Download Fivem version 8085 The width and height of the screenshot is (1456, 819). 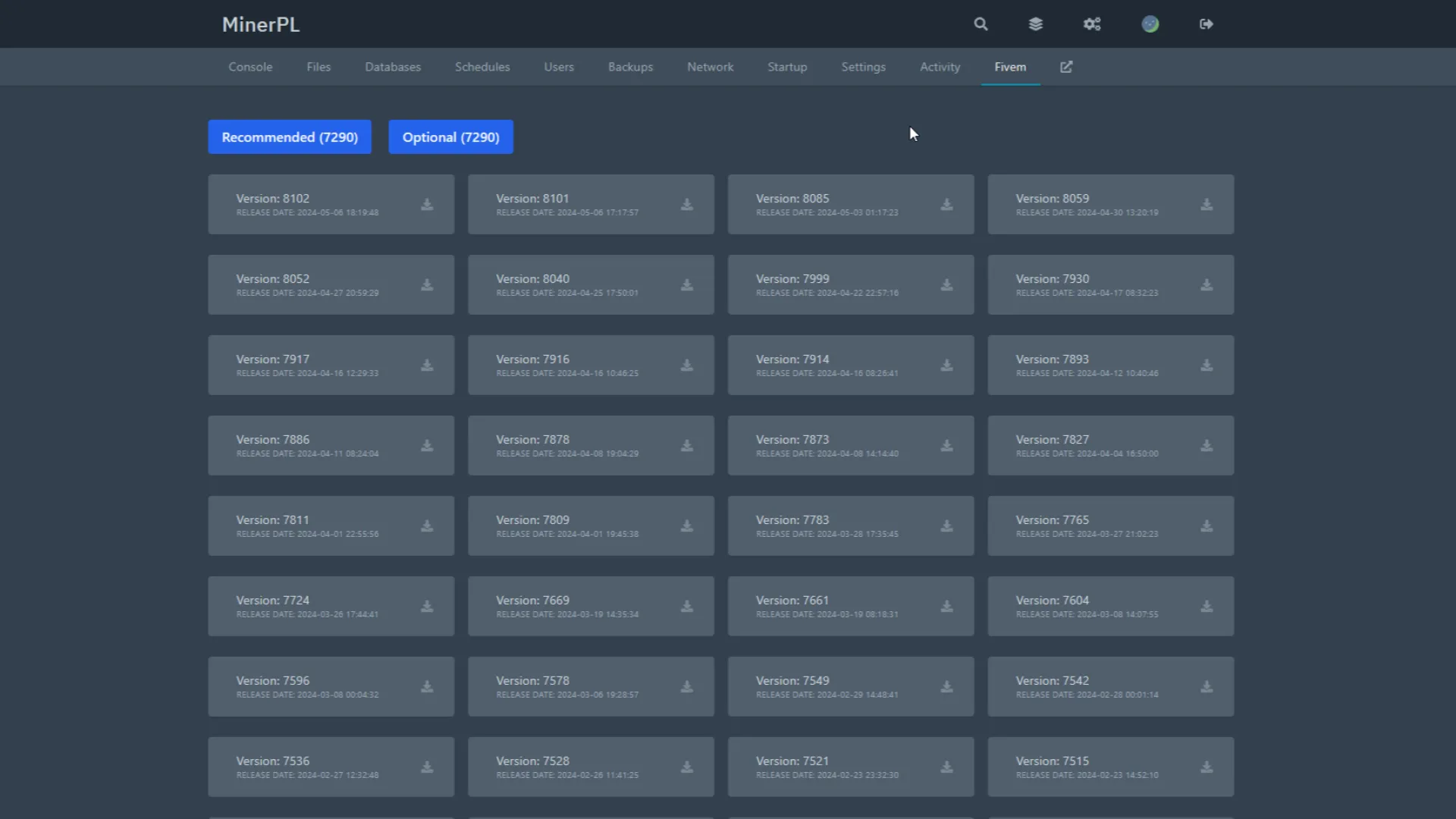(946, 205)
